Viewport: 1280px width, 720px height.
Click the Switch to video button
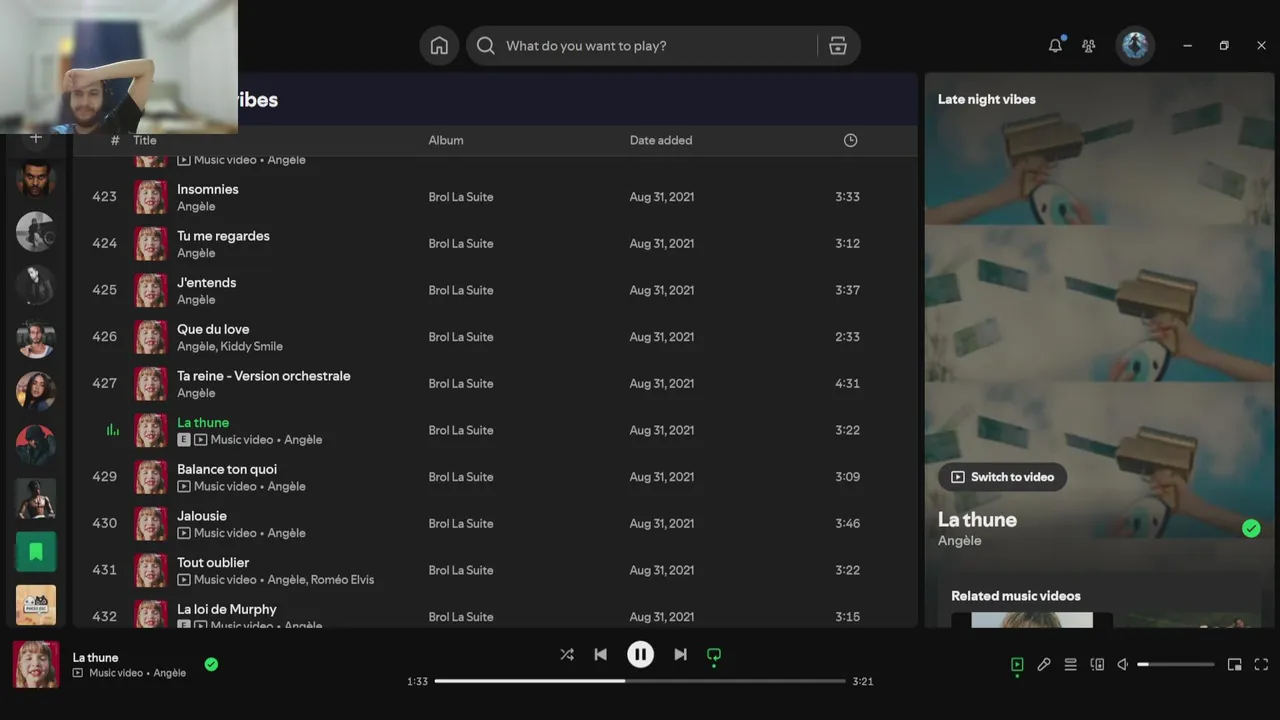(1002, 477)
